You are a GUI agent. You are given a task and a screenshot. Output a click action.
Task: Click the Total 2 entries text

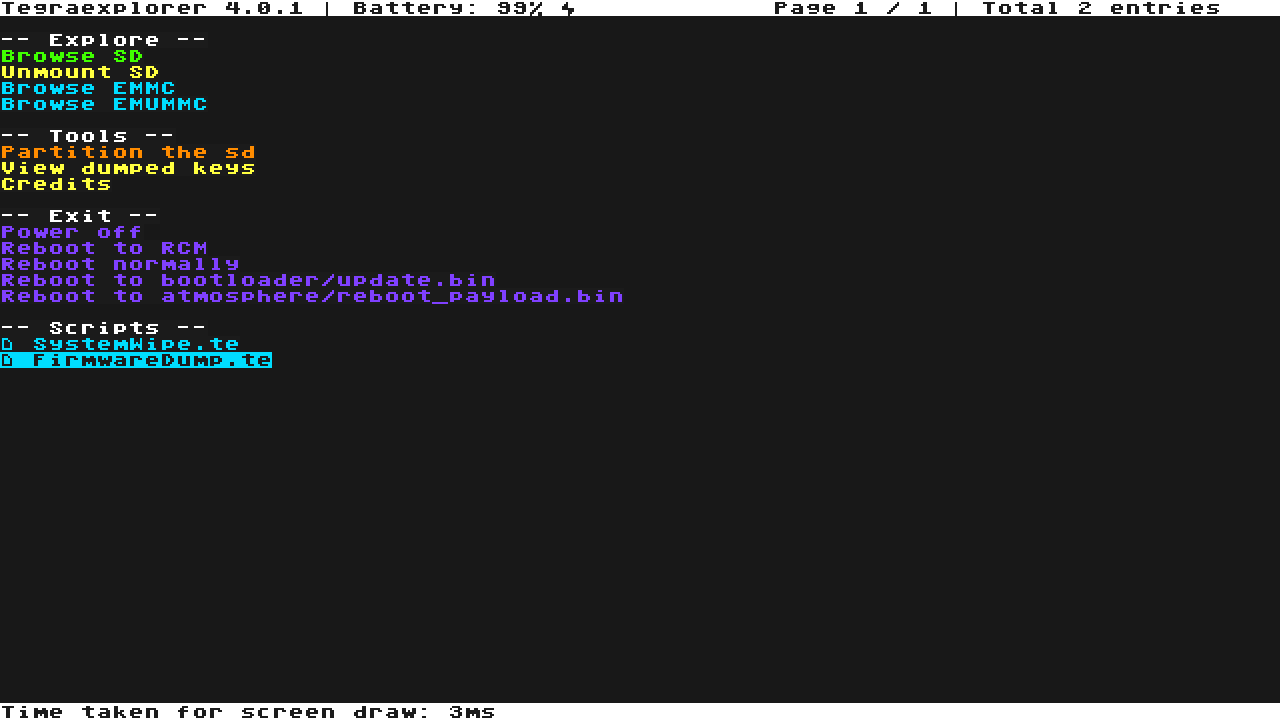point(1101,8)
